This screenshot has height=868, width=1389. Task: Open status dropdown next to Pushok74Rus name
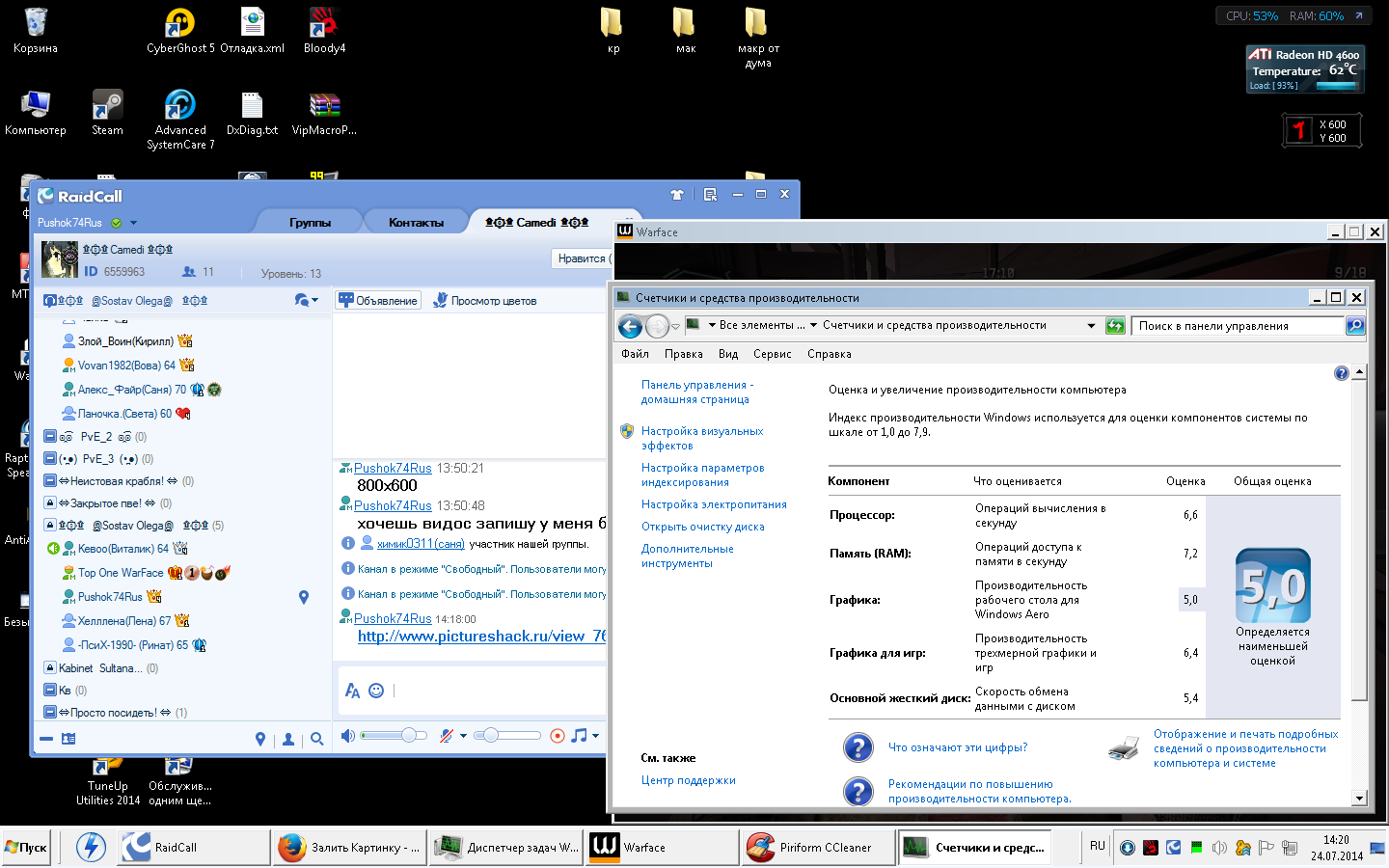pyautogui.click(x=134, y=223)
